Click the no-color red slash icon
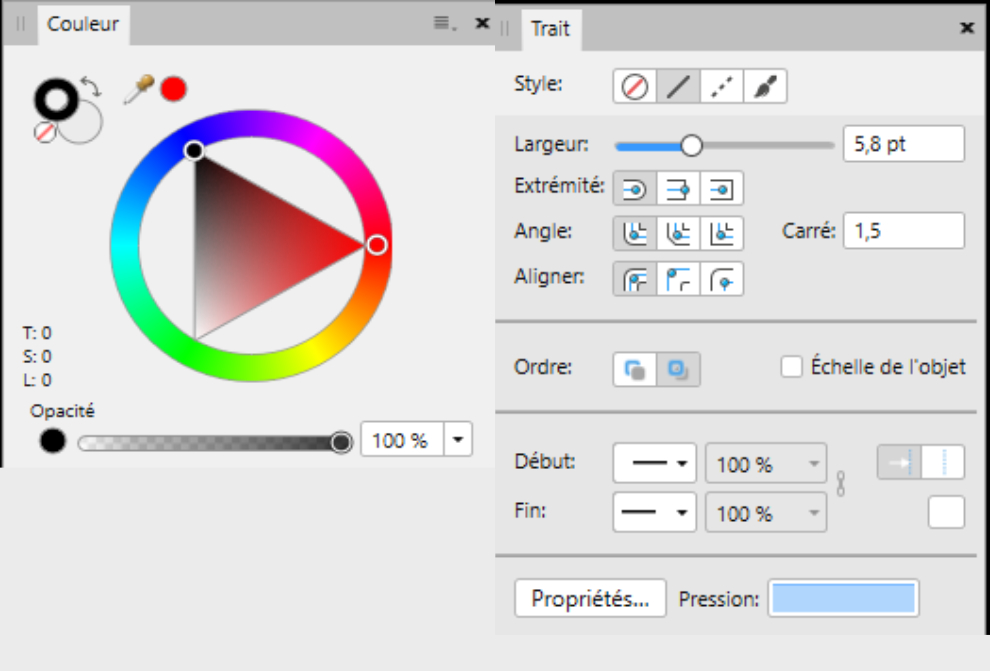The width and height of the screenshot is (990, 671). 45,132
